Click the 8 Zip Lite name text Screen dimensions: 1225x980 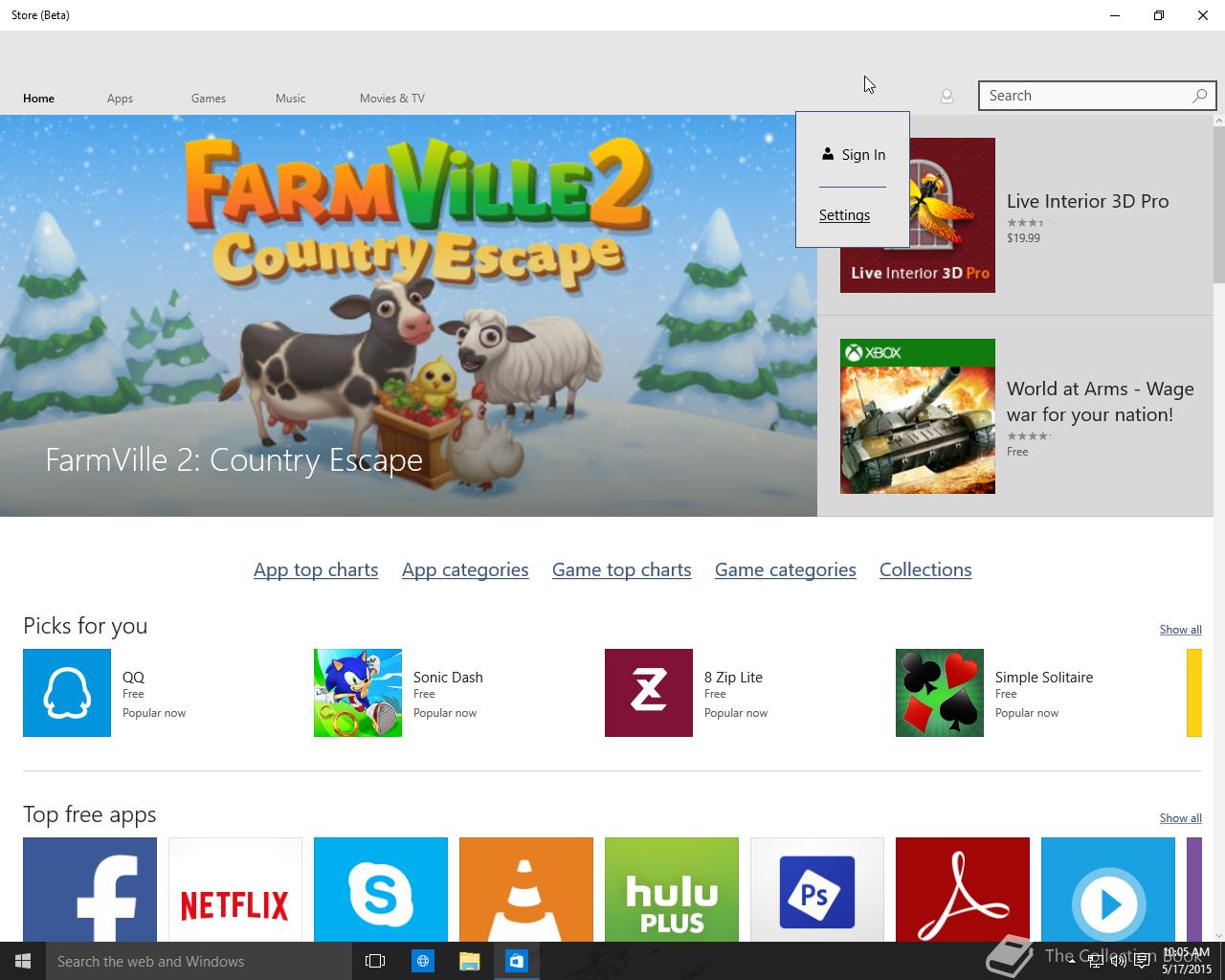click(733, 678)
